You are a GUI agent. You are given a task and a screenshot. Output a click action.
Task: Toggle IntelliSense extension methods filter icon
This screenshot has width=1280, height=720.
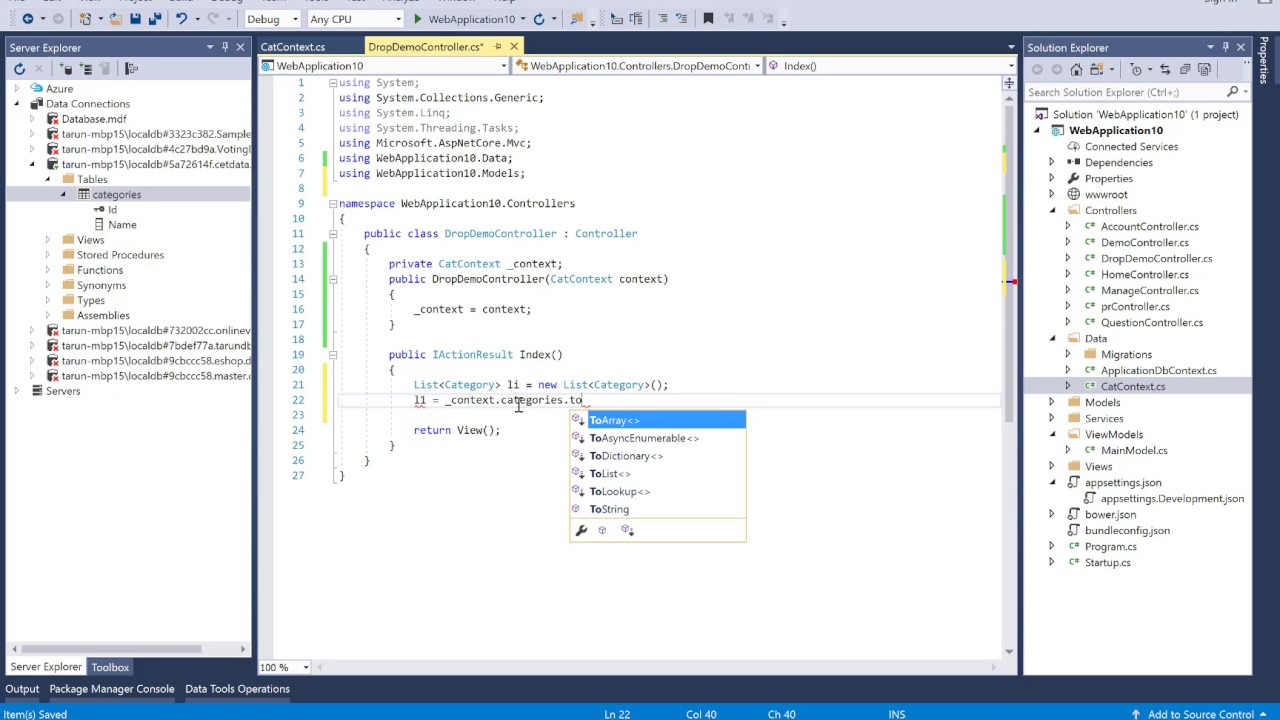pos(628,530)
